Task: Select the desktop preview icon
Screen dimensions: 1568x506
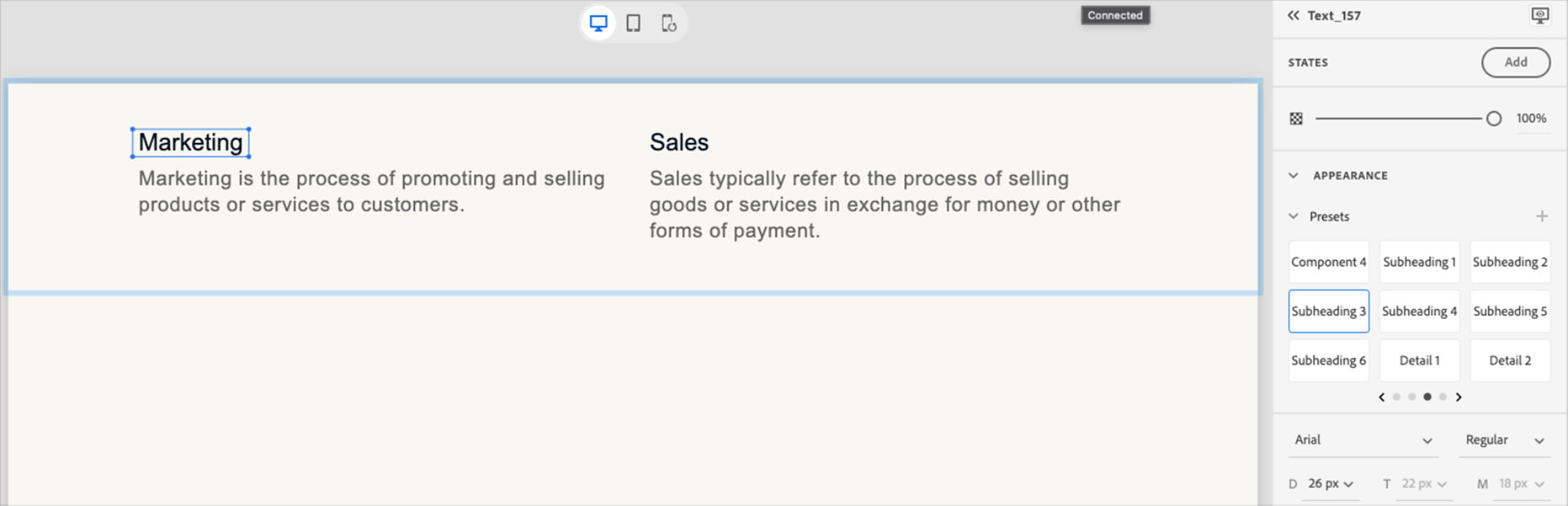Action: pyautogui.click(x=598, y=23)
